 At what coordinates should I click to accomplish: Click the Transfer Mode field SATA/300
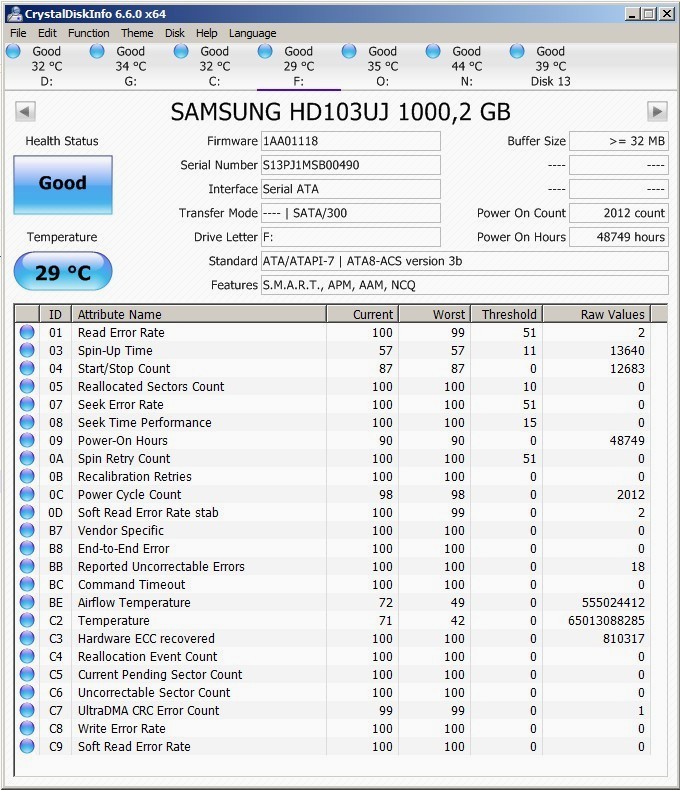click(x=351, y=213)
